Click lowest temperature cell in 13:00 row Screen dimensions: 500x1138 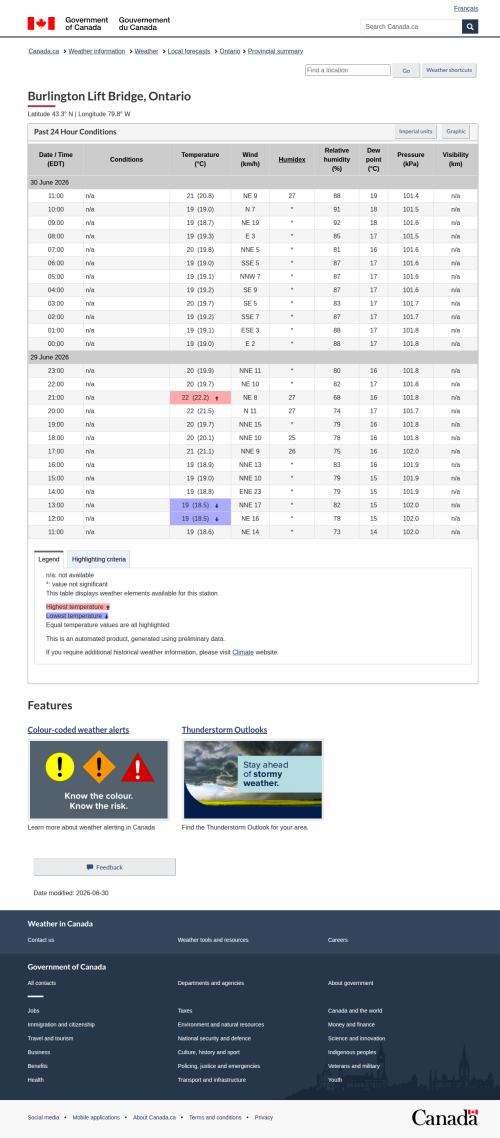pos(200,505)
